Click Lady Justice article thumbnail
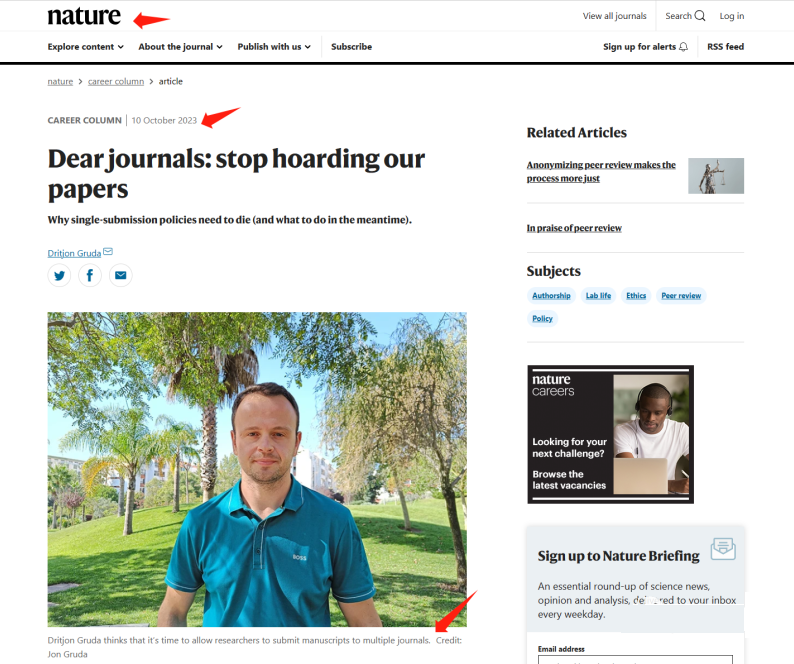The width and height of the screenshot is (794, 664). pyautogui.click(x=716, y=176)
